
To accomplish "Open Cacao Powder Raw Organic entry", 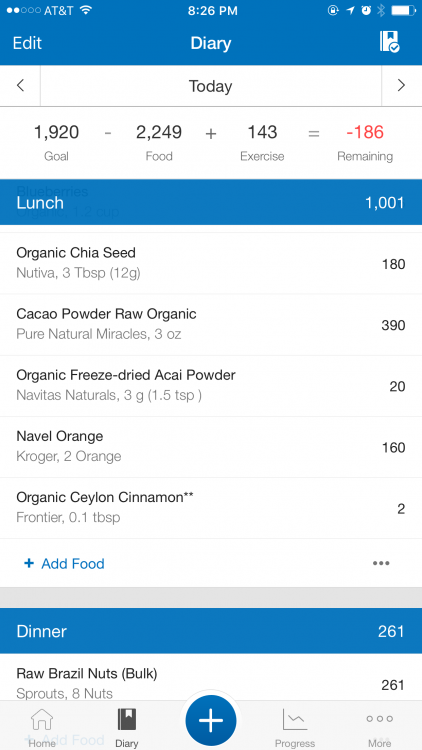I will click(211, 325).
